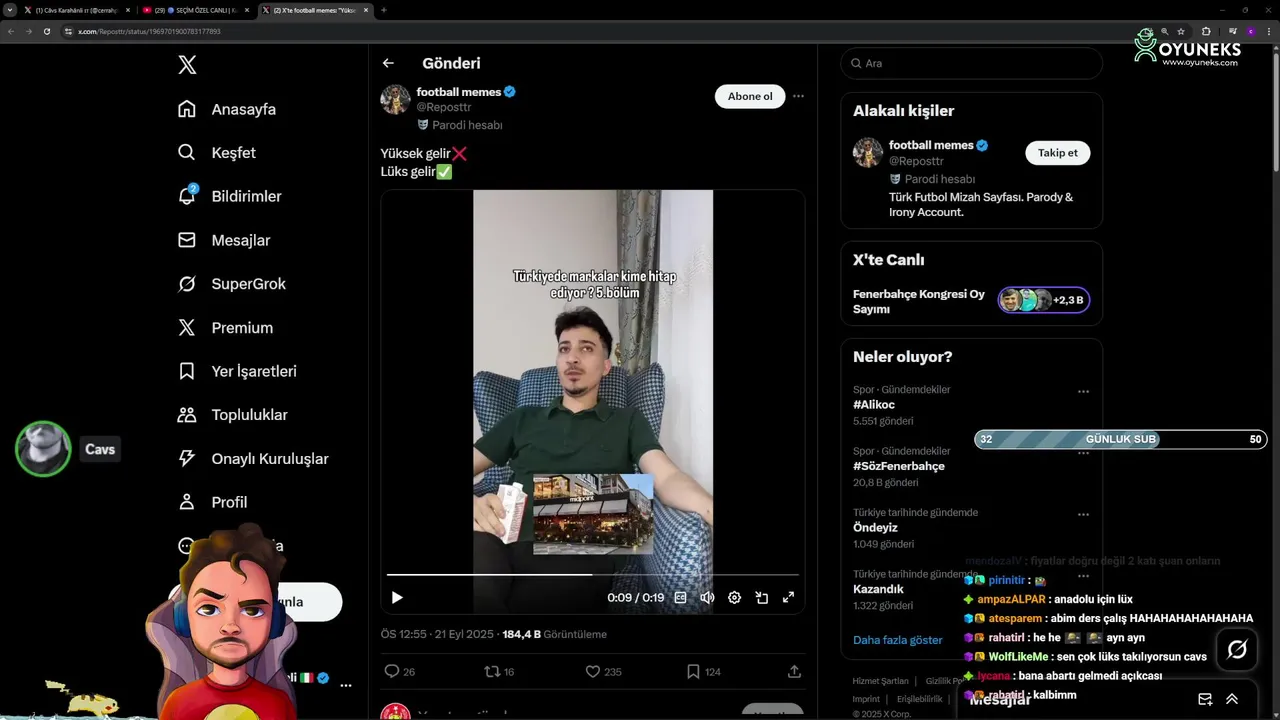Reload the page
This screenshot has width=1280, height=720.
point(46,31)
